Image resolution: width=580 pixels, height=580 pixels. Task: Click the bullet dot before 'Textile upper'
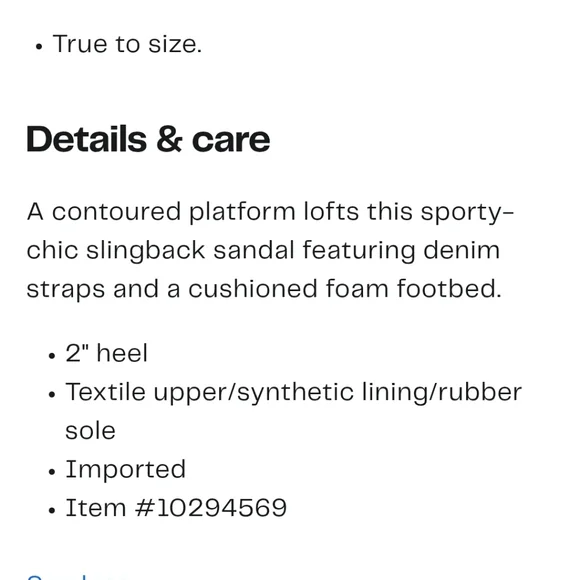point(52,395)
